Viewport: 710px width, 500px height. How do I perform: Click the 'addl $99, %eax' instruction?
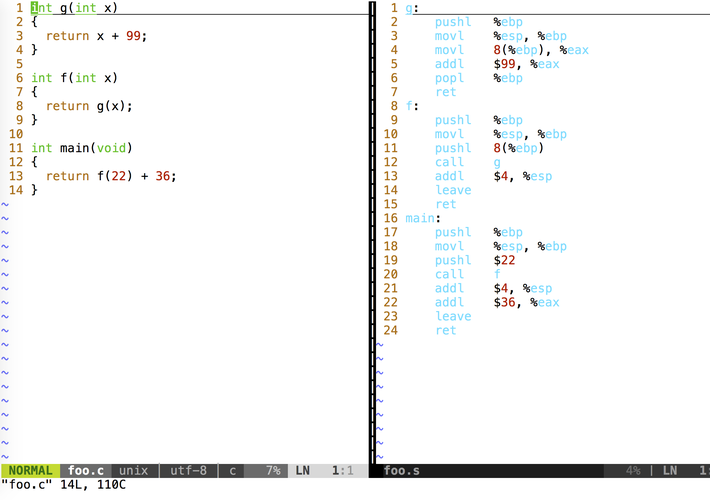tap(496, 64)
